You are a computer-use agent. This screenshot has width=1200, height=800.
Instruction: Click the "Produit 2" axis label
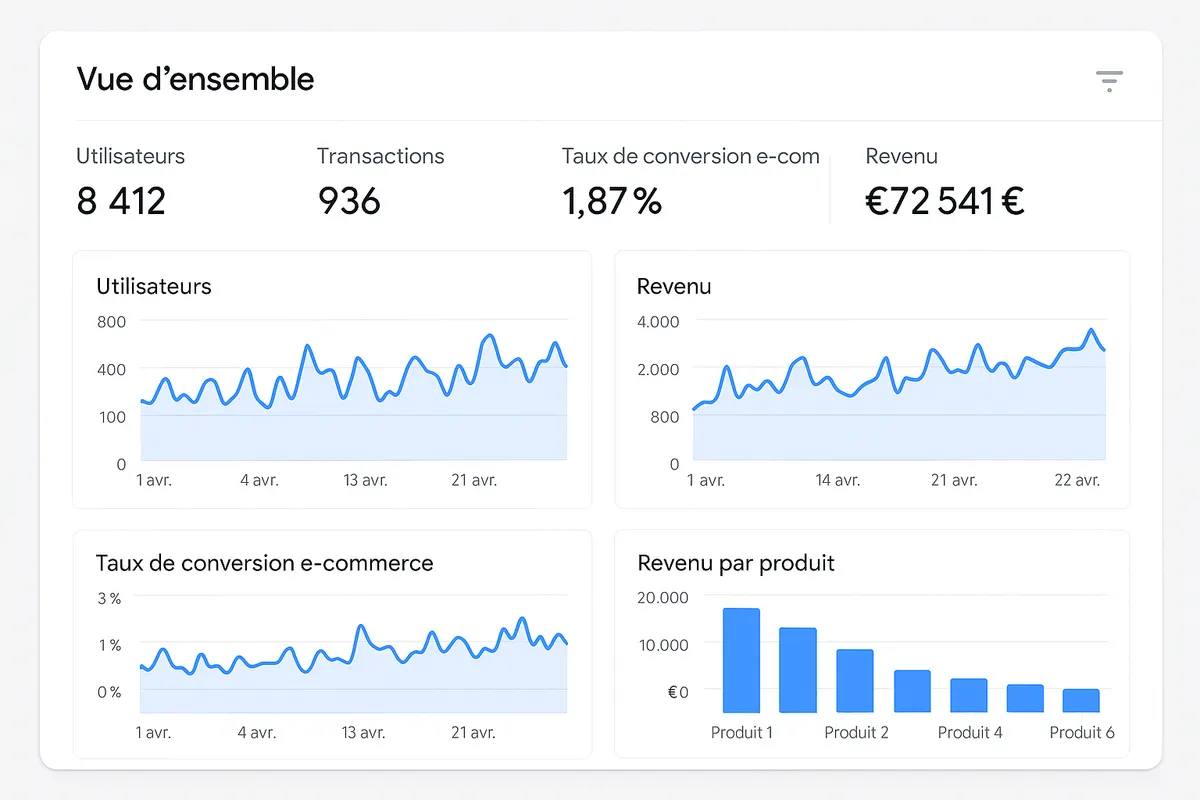coord(856,733)
